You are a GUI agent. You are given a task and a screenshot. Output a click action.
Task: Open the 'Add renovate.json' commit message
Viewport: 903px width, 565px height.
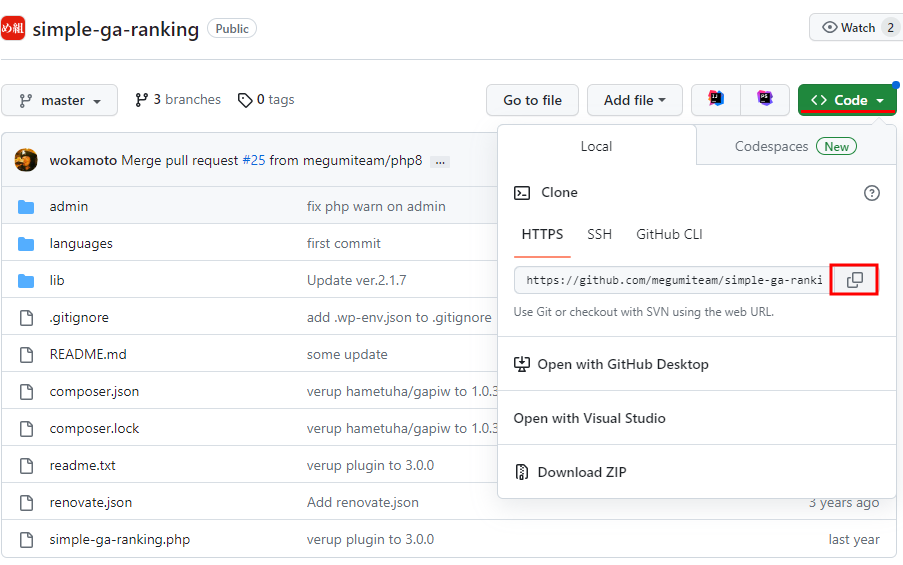coord(363,502)
